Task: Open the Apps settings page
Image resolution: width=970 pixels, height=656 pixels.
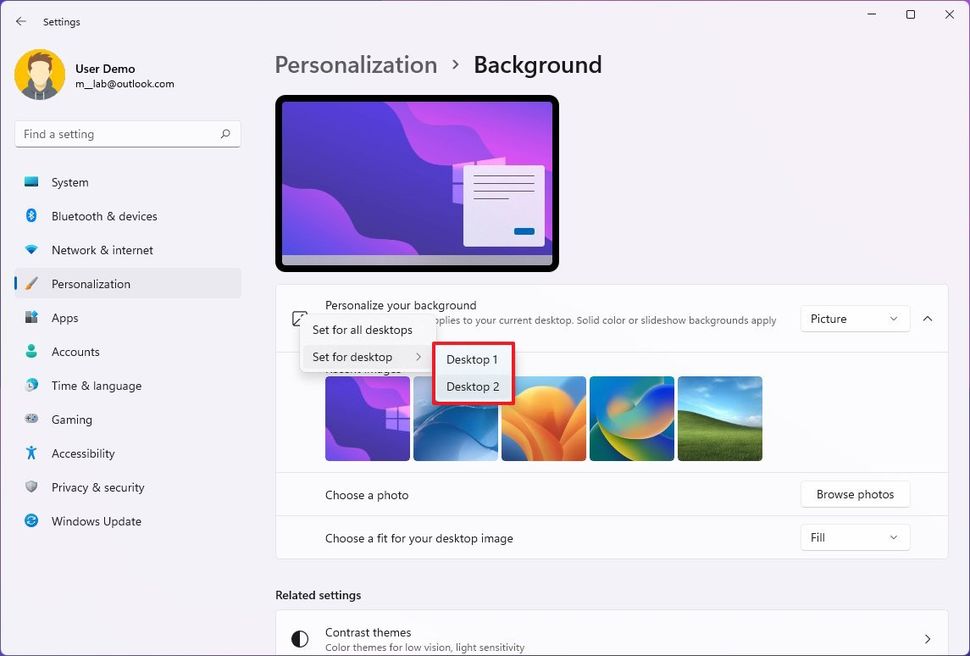Action: pos(65,318)
